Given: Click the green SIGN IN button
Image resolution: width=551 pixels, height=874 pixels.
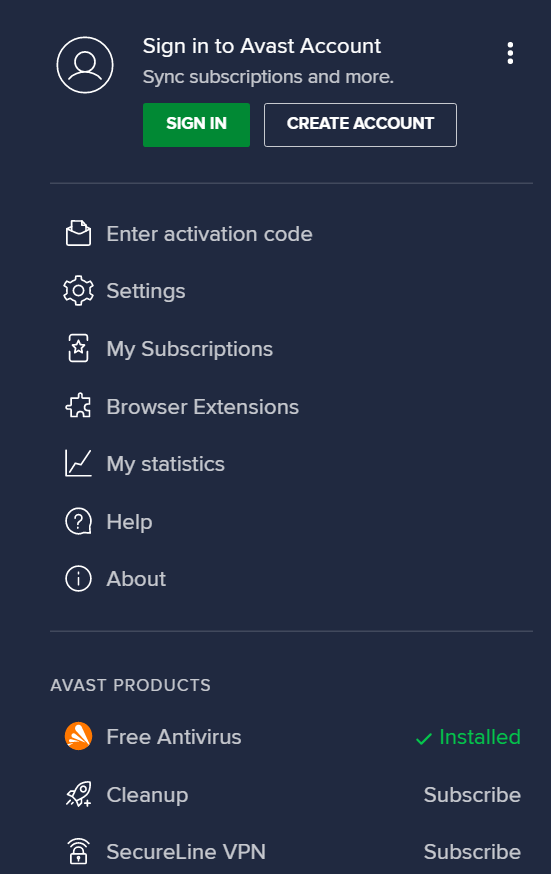Looking at the screenshot, I should pyautogui.click(x=196, y=125).
